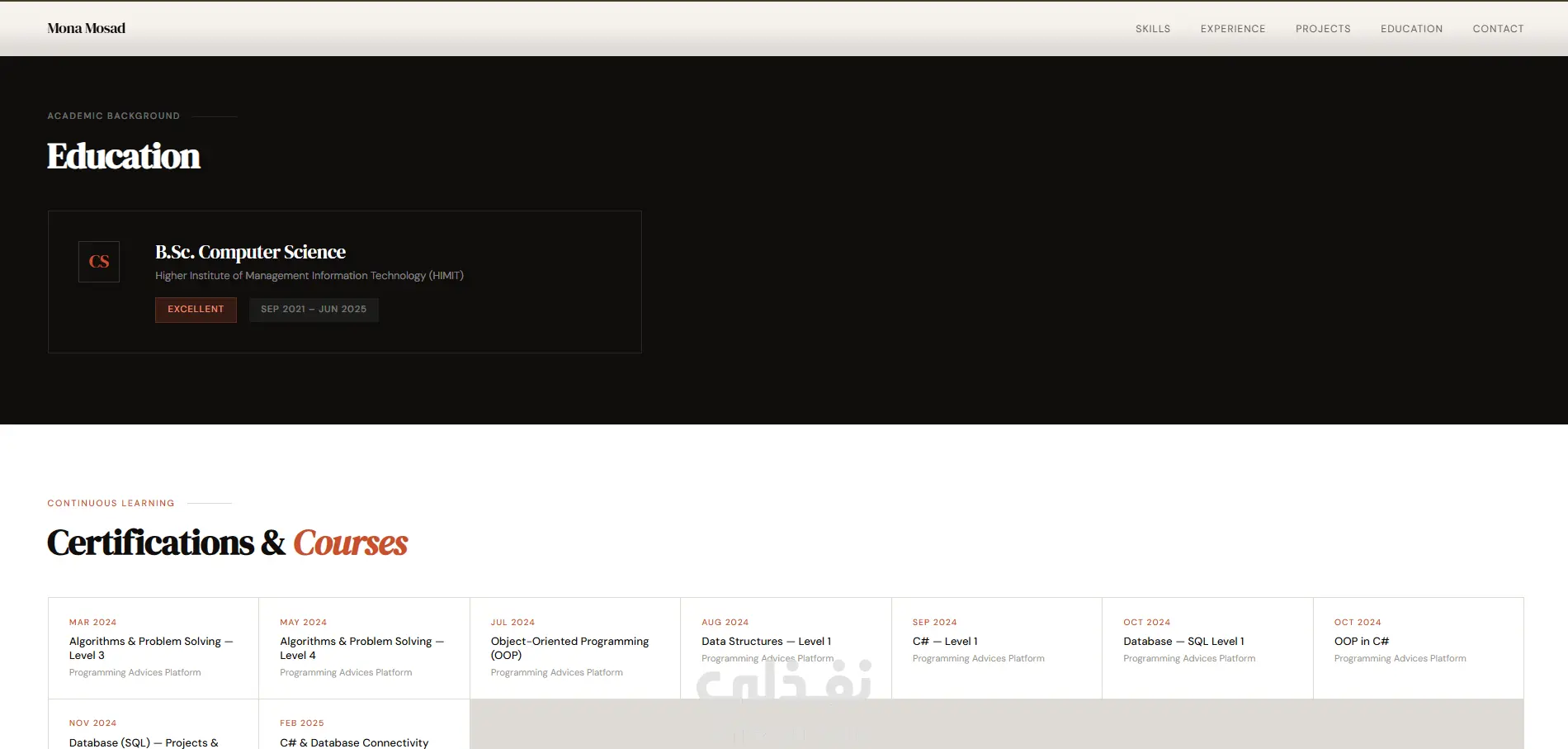Open the Contact nav link
1568x749 pixels.
1499,29
